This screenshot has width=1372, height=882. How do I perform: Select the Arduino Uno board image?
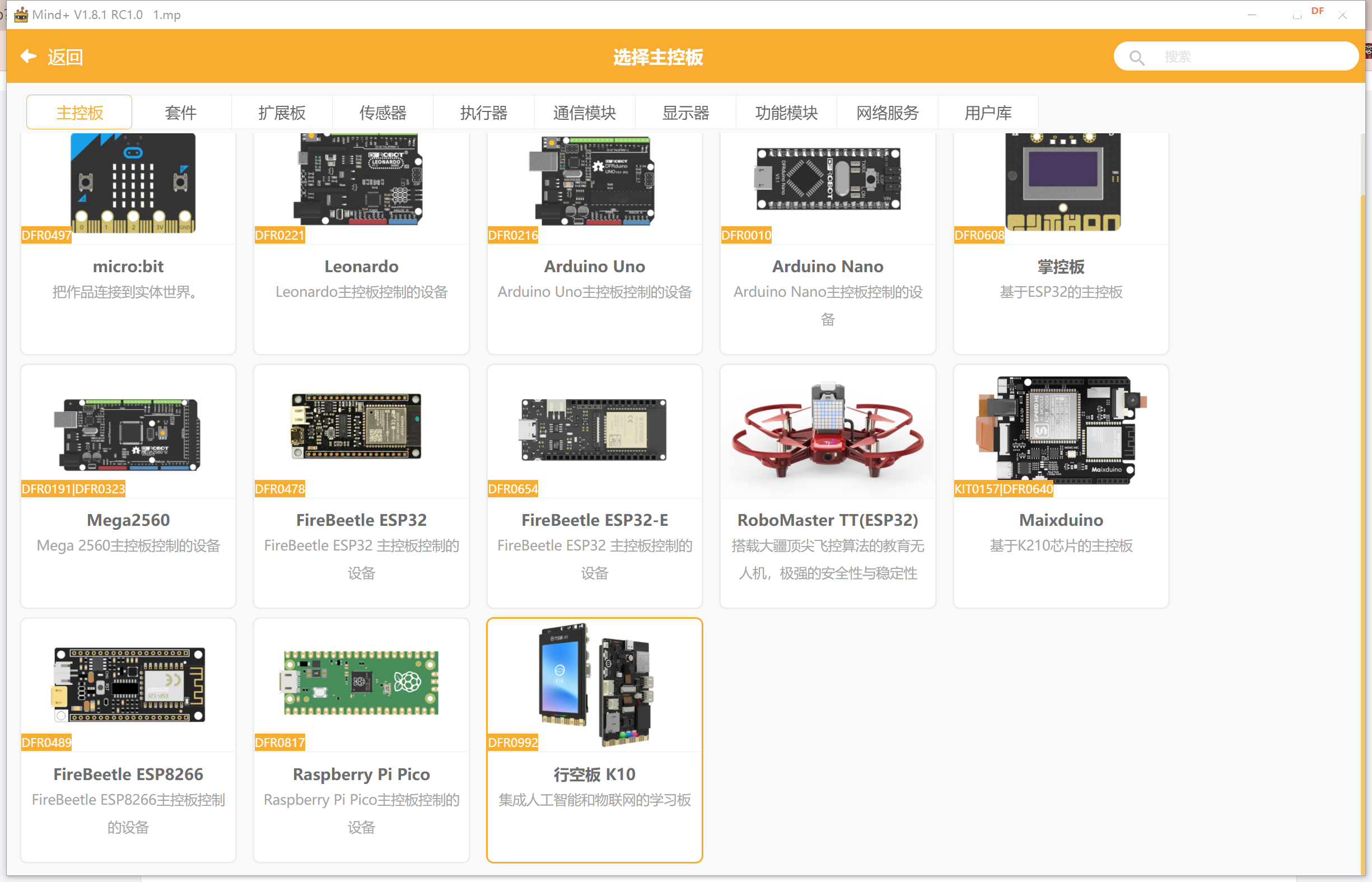point(592,180)
